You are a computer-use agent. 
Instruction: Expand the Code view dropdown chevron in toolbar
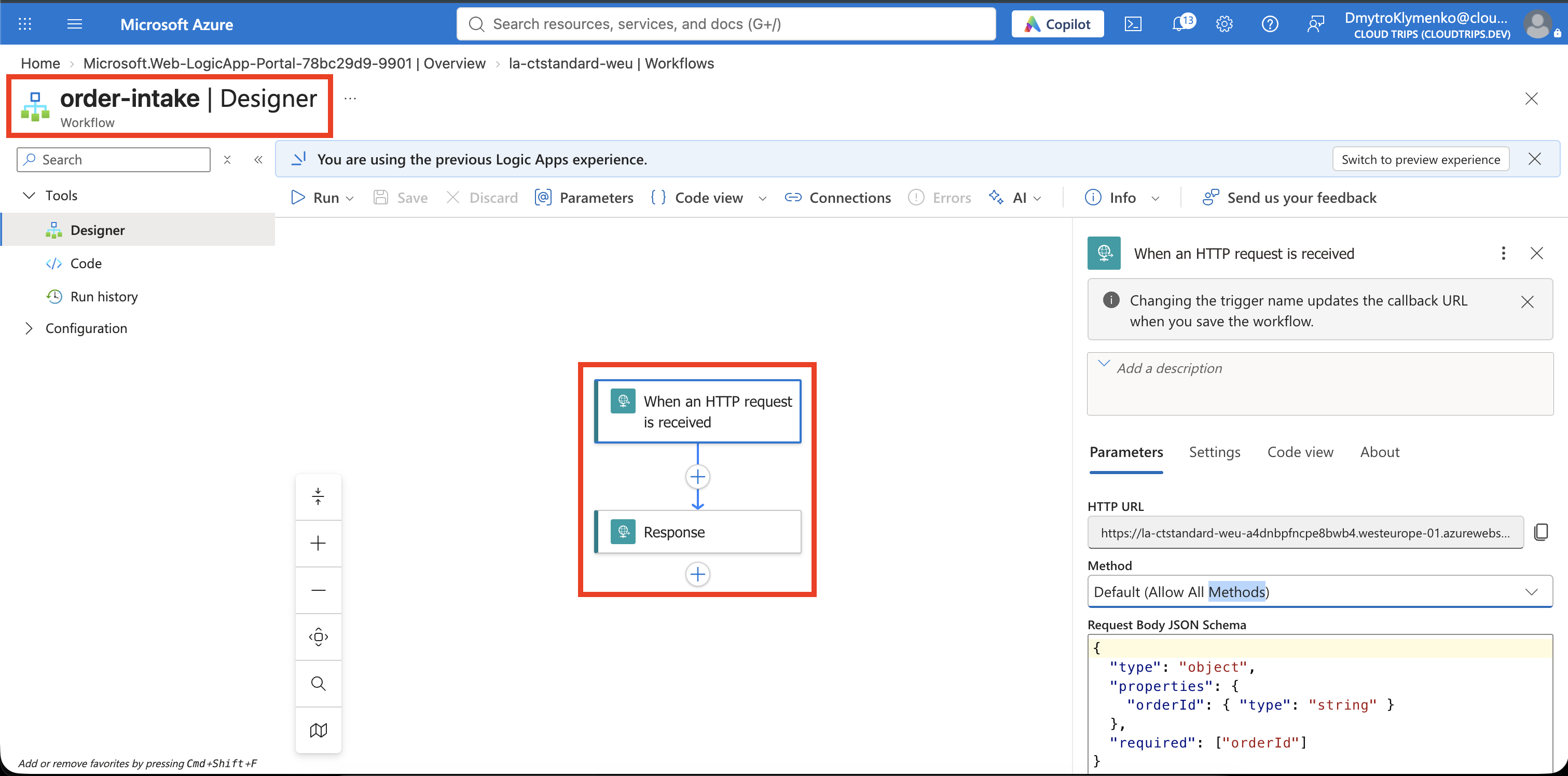pos(762,199)
